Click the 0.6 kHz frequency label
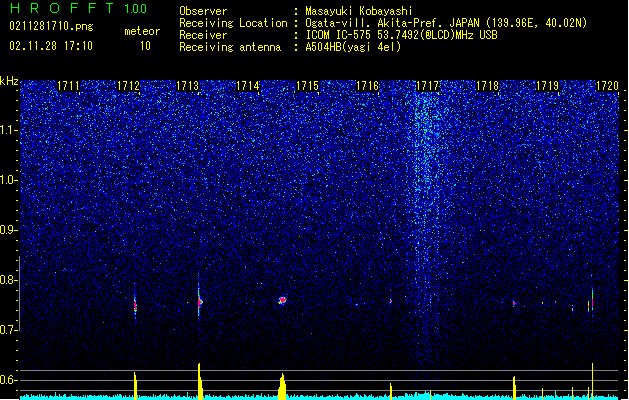Screen dimensions: 629x400 tap(8, 380)
